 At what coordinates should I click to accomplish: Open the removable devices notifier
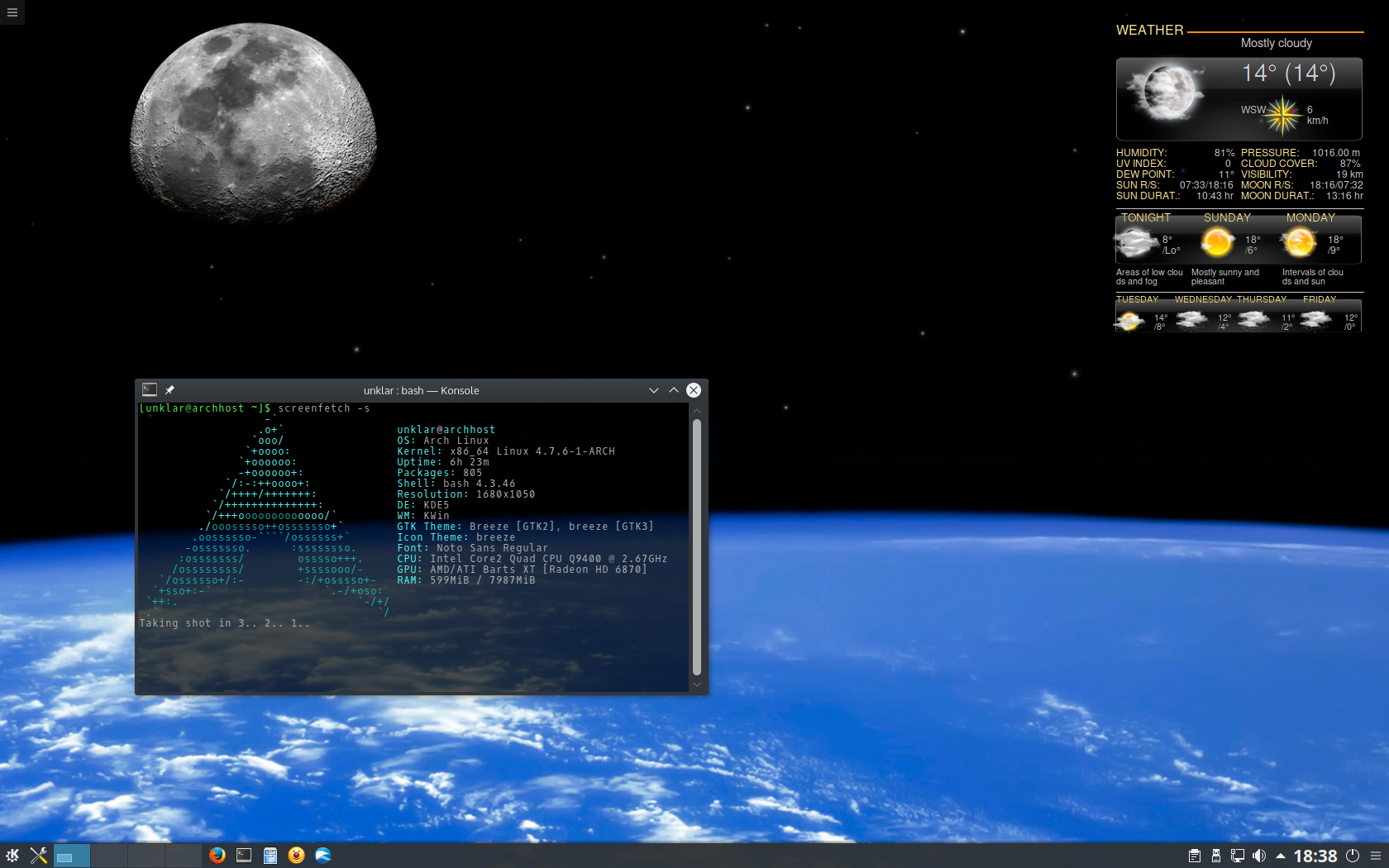[1216, 856]
